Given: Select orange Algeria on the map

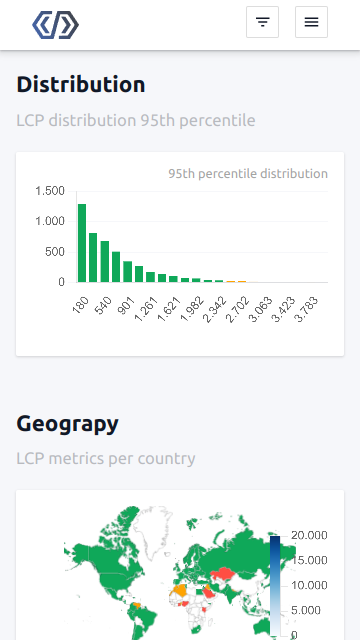Looking at the screenshot, I should tap(180, 590).
